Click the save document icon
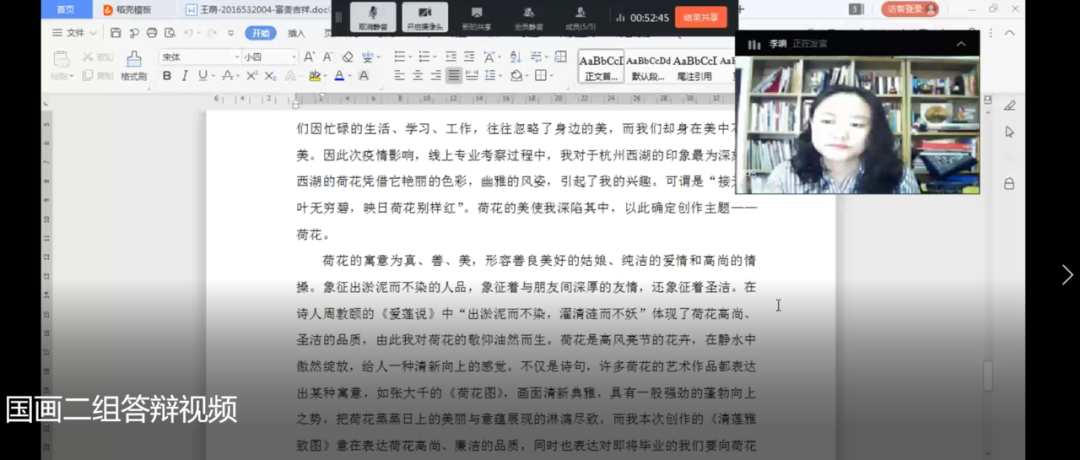 [x=116, y=33]
